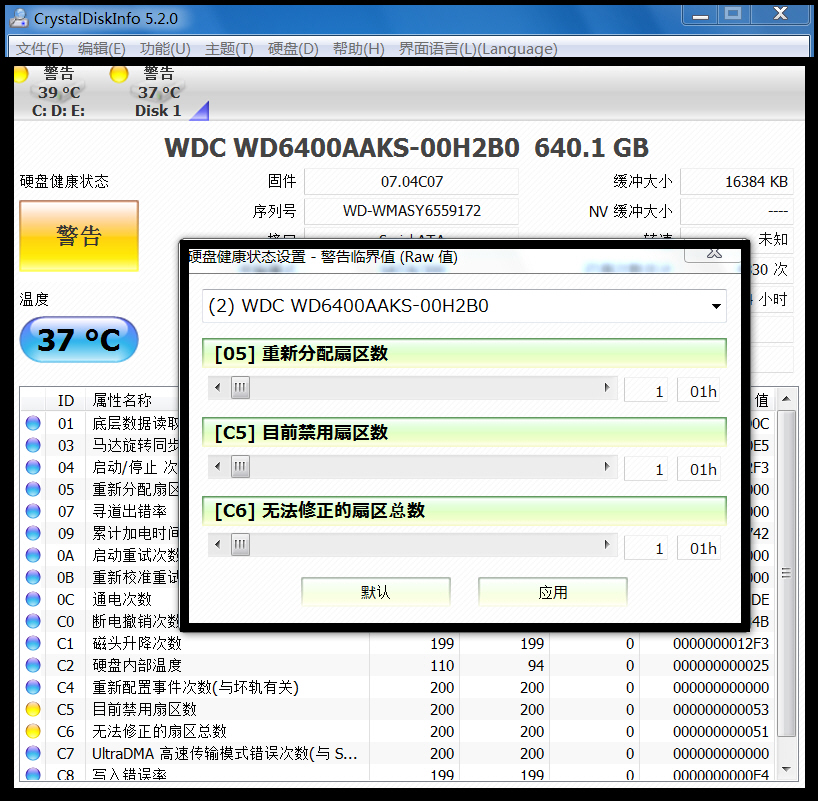Click the yellow status dot for attribute C5

[33, 709]
